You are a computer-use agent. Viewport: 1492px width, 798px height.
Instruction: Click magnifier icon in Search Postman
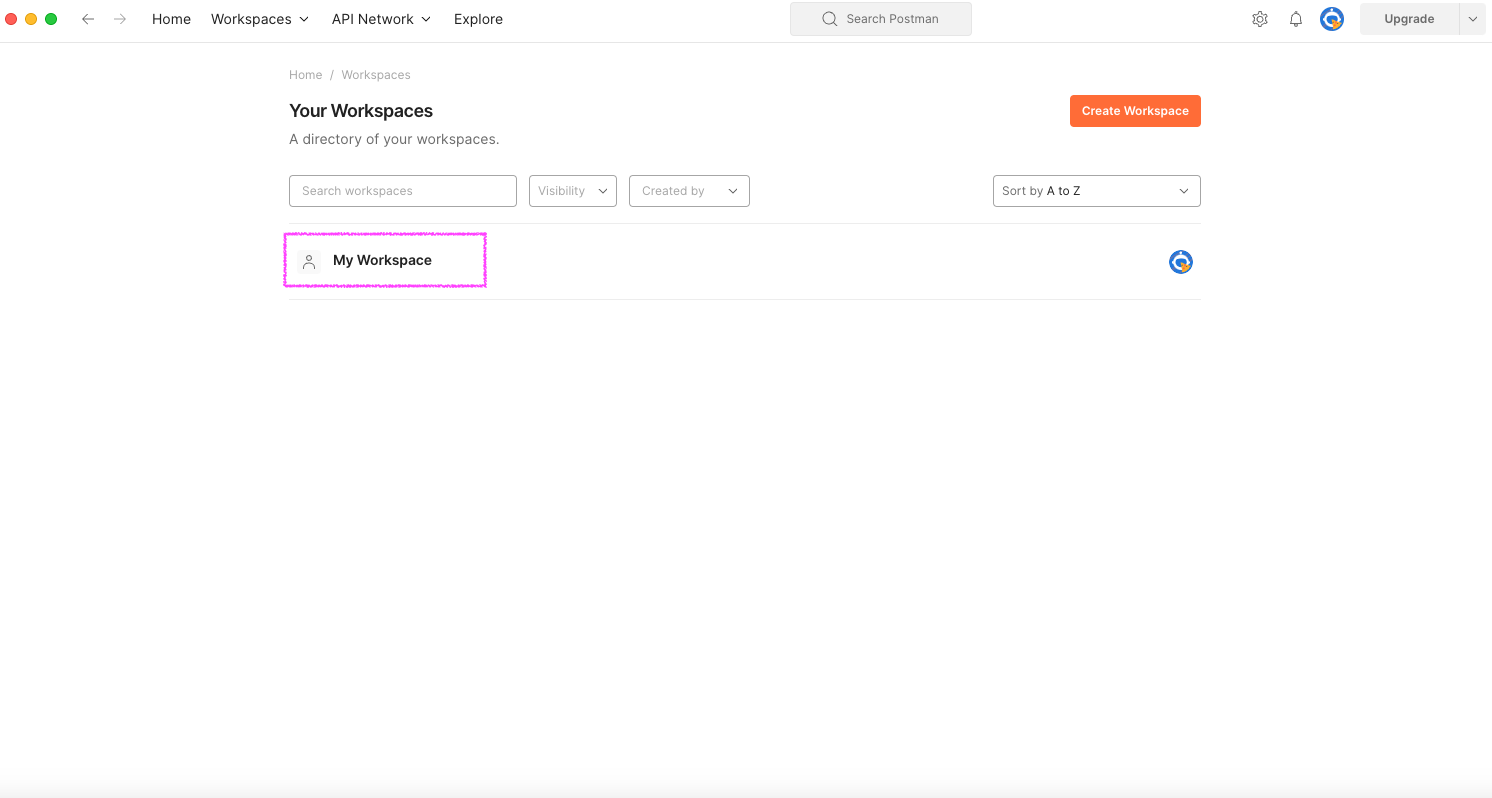[x=829, y=19]
